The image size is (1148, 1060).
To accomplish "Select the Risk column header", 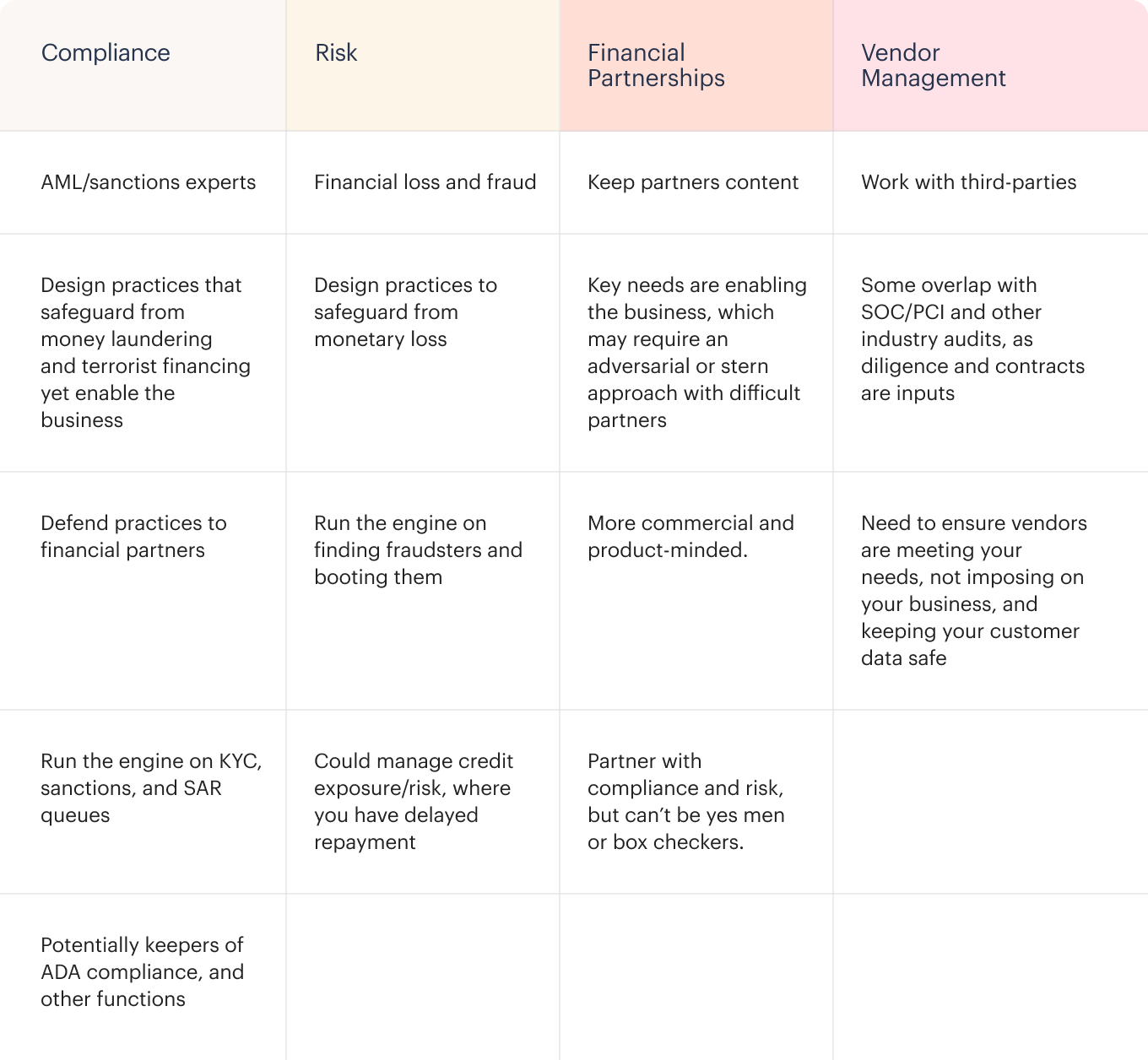I will click(336, 53).
